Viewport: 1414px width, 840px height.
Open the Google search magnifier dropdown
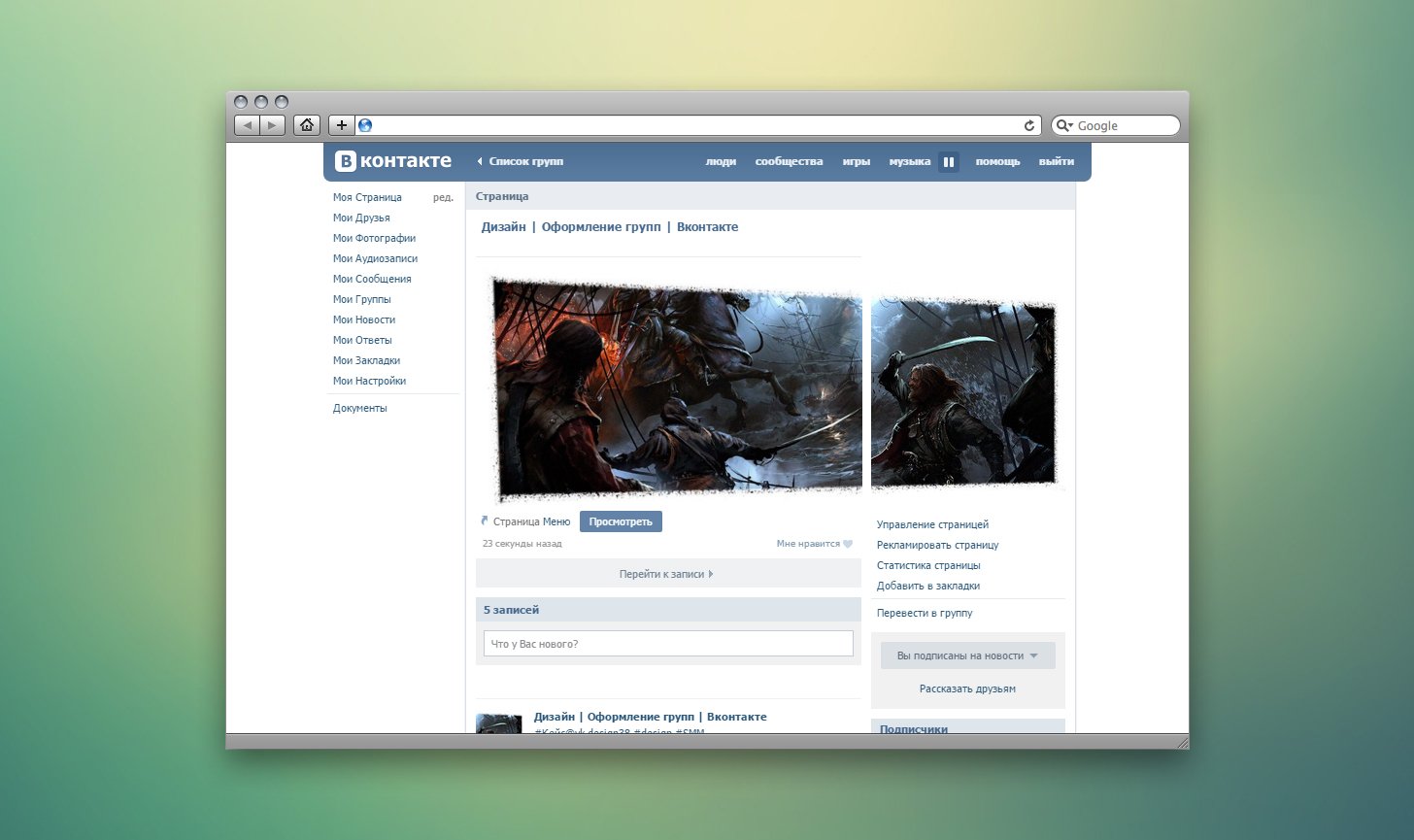pos(1065,125)
